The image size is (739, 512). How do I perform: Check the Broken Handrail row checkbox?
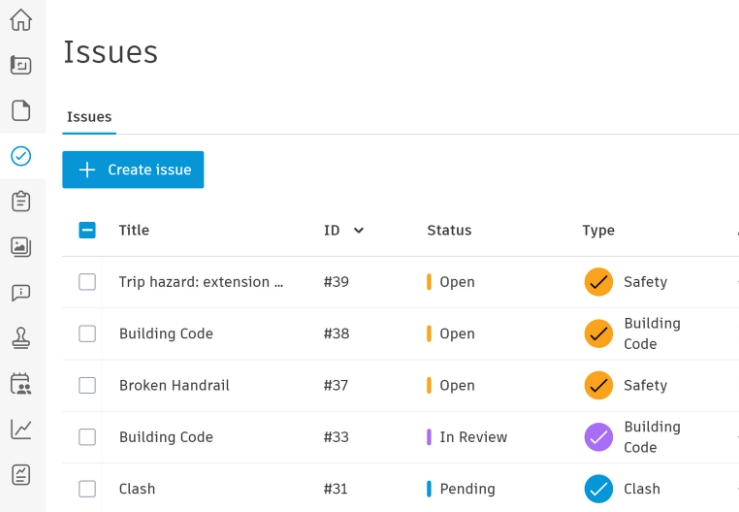(87, 385)
